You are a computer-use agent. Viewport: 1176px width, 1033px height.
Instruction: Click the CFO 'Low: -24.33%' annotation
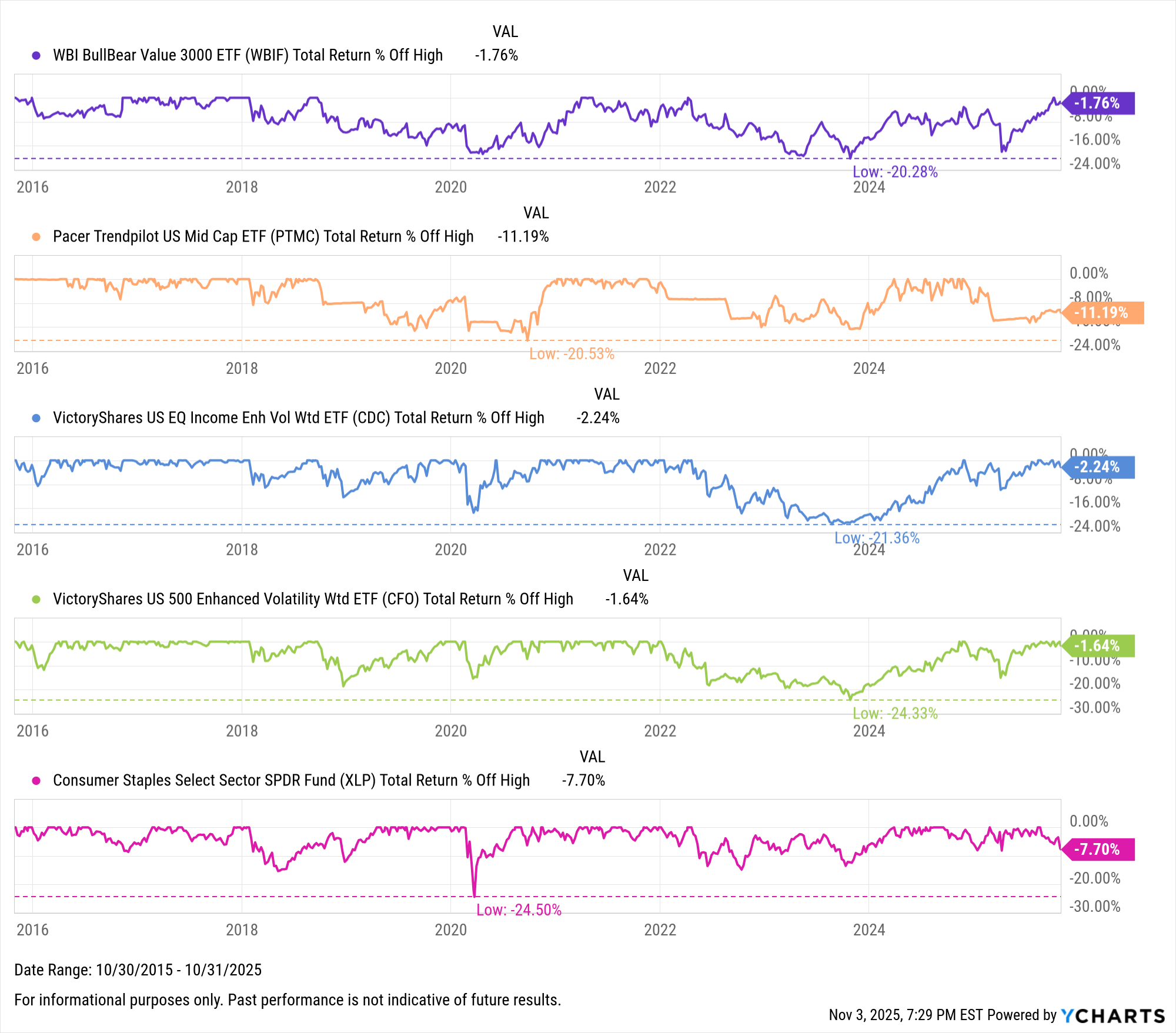tap(895, 714)
